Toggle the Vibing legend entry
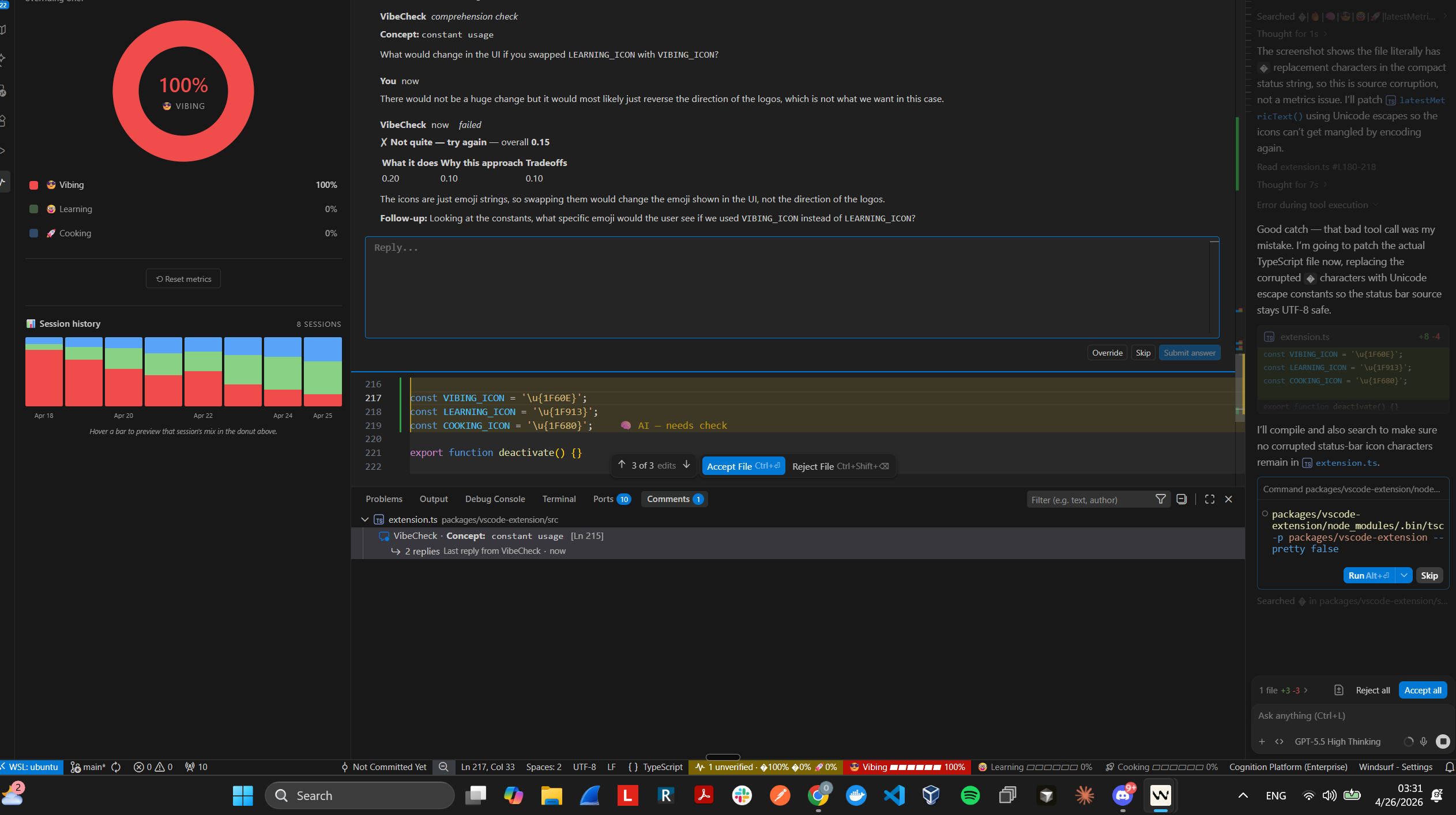This screenshot has height=815, width=1456. (x=71, y=185)
